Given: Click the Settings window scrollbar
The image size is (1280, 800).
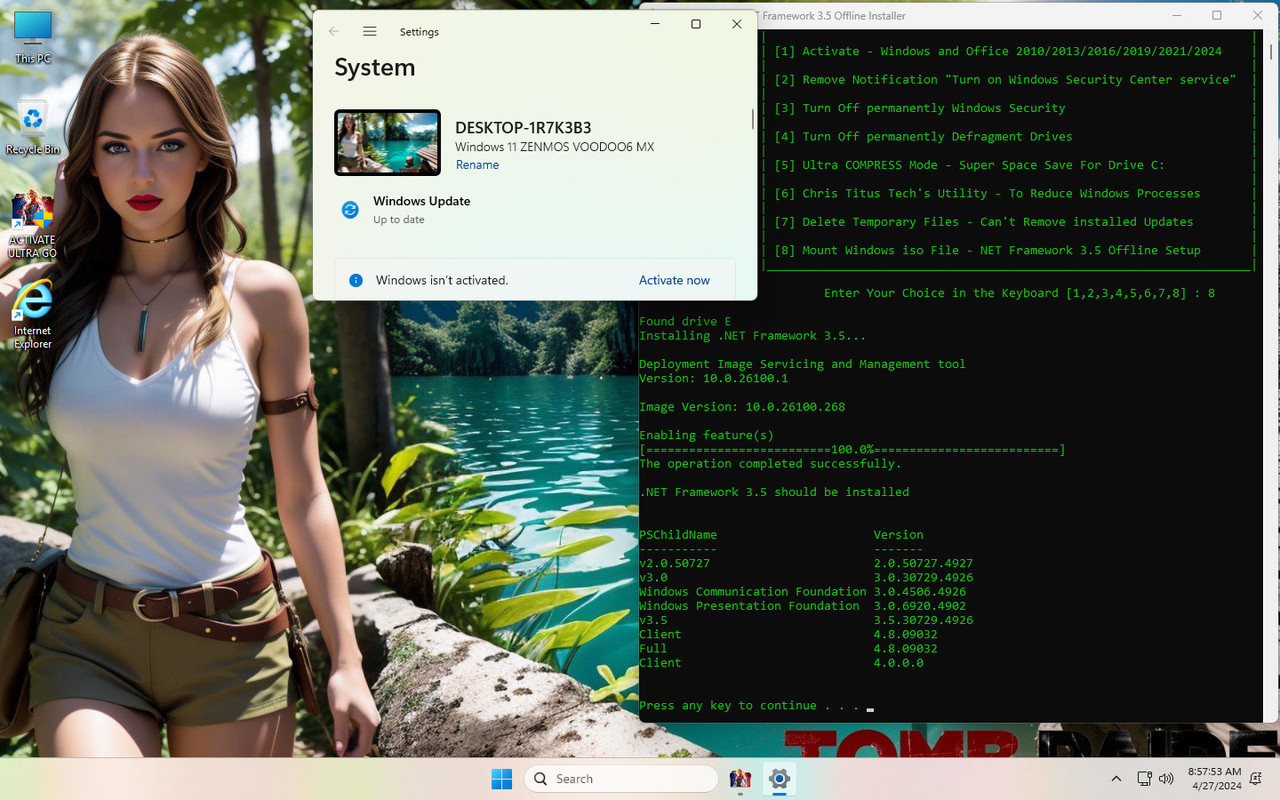Looking at the screenshot, I should point(752,119).
